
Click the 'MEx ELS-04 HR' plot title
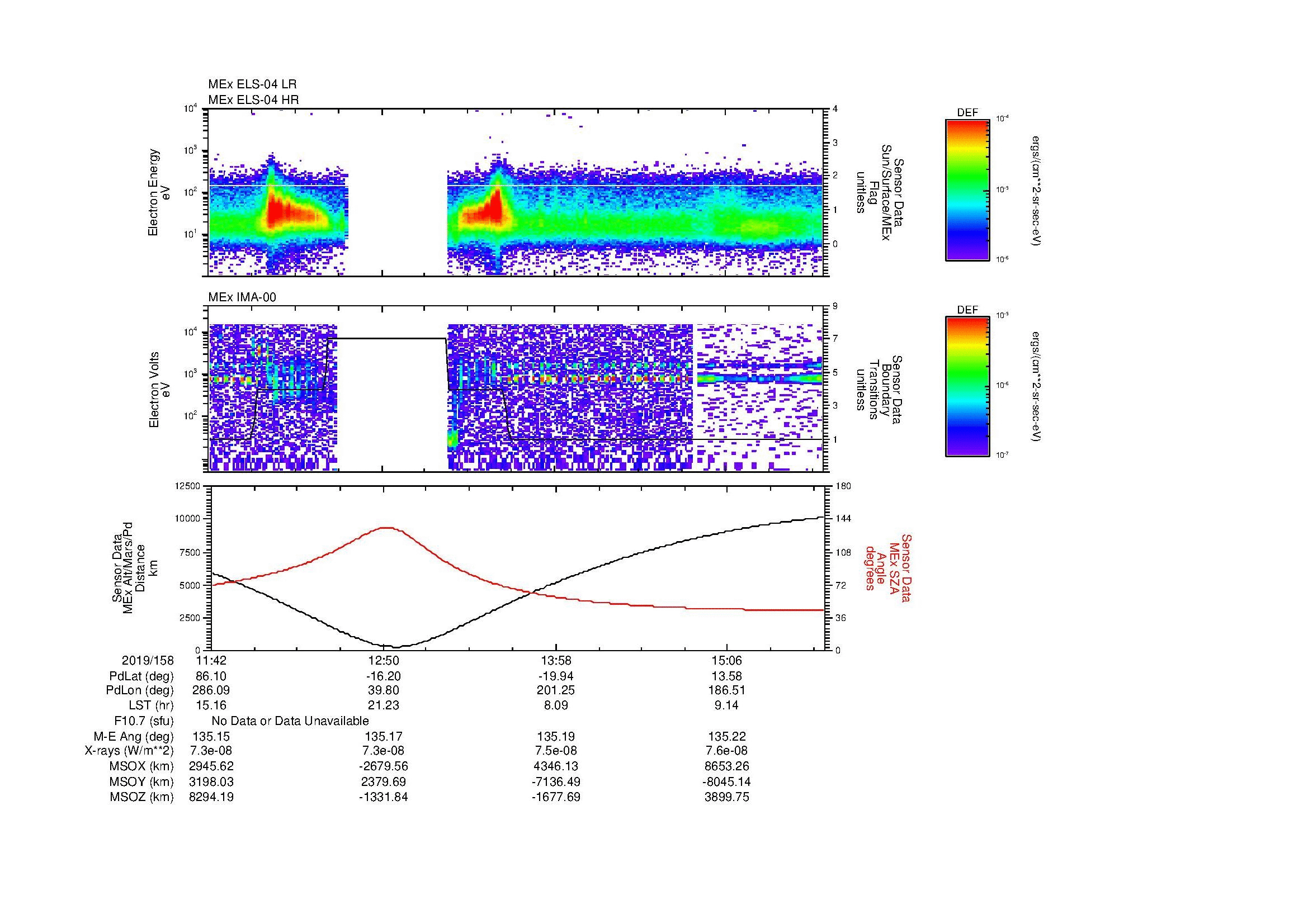[x=253, y=99]
